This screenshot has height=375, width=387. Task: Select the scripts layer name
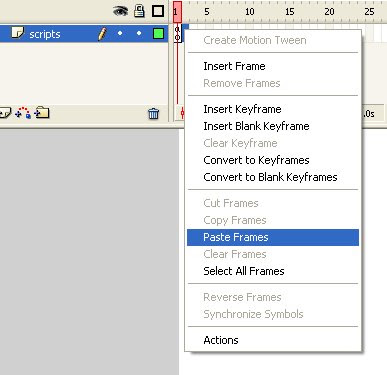[45, 34]
